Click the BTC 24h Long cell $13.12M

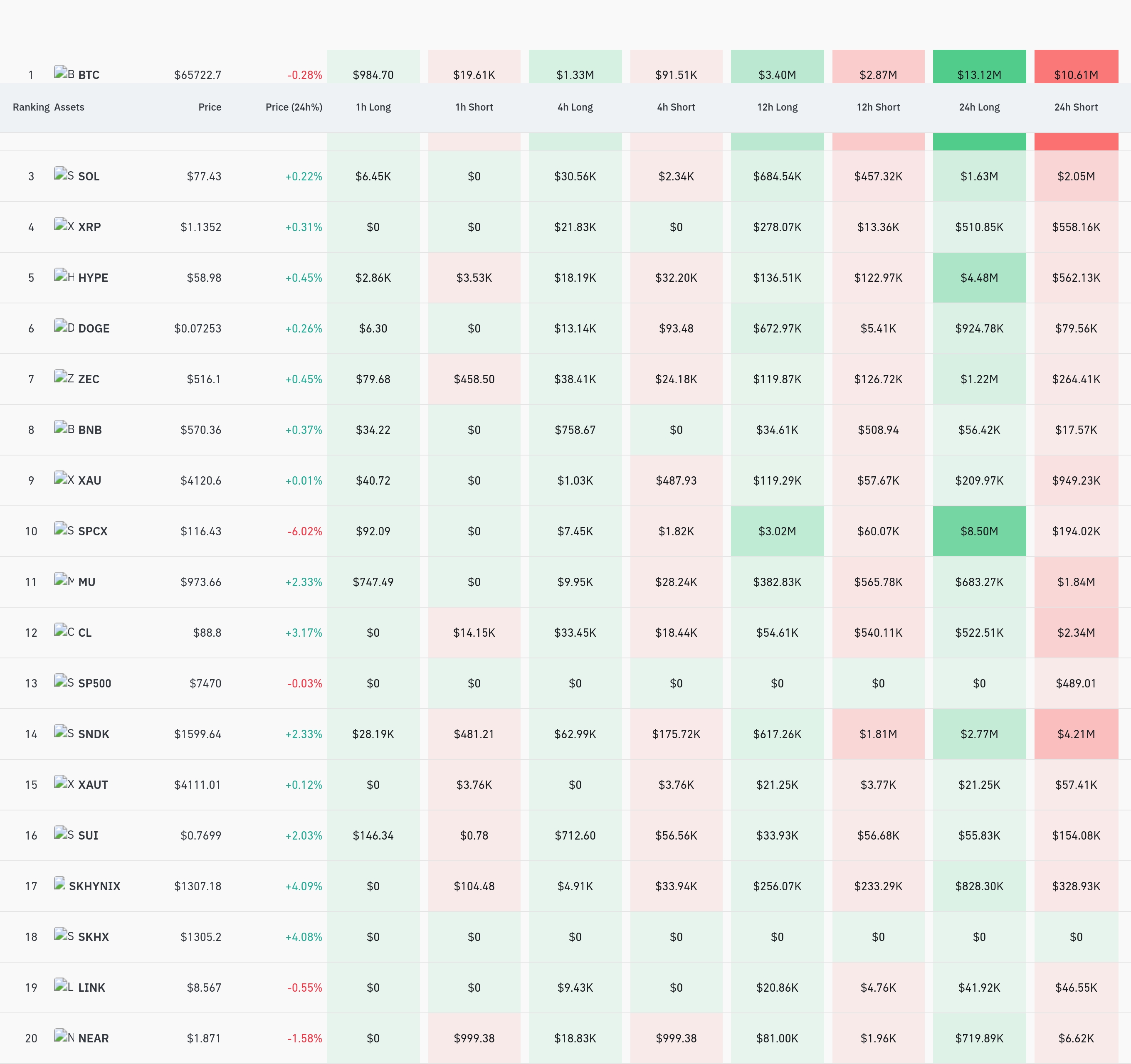pyautogui.click(x=980, y=66)
